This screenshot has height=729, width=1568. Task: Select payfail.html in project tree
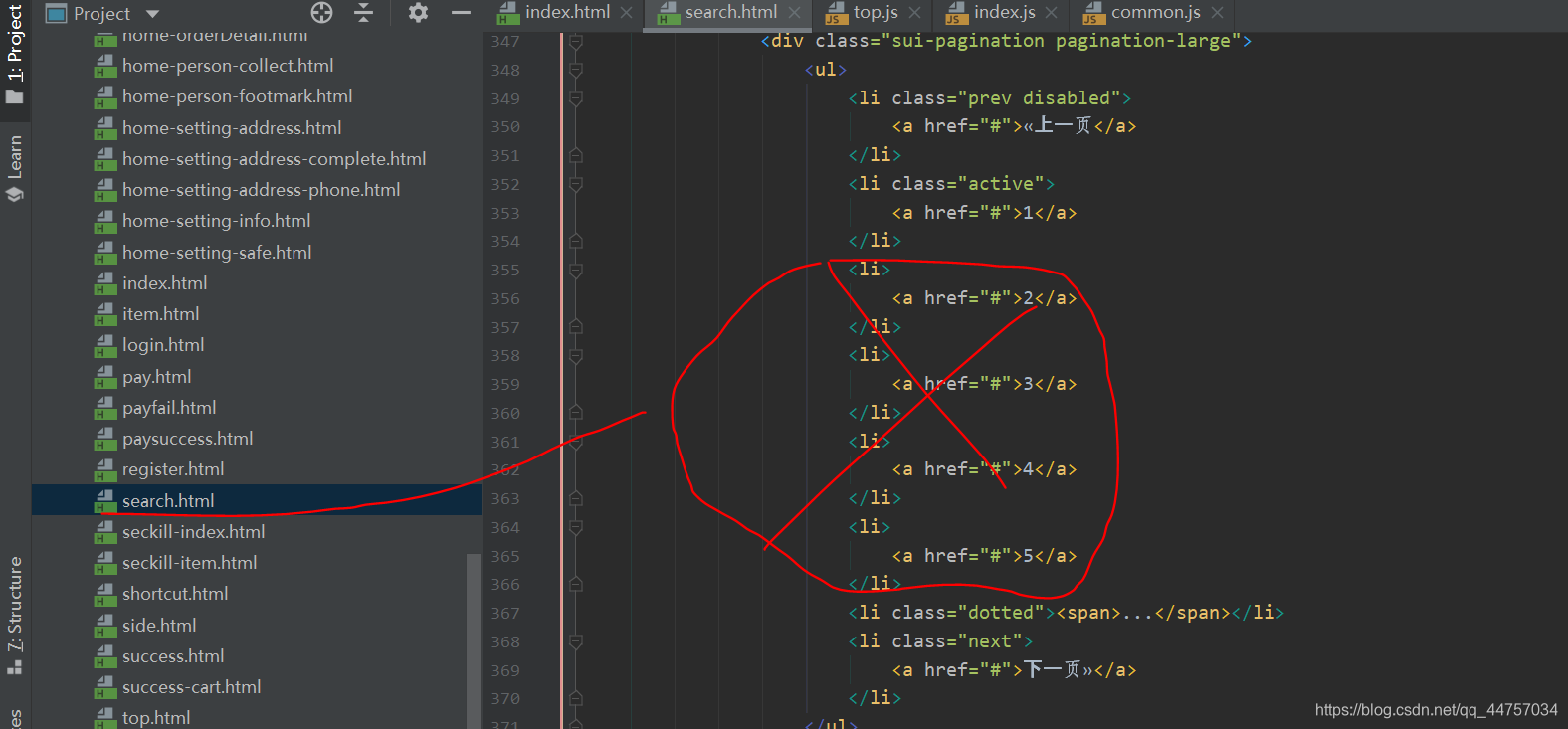(x=169, y=408)
